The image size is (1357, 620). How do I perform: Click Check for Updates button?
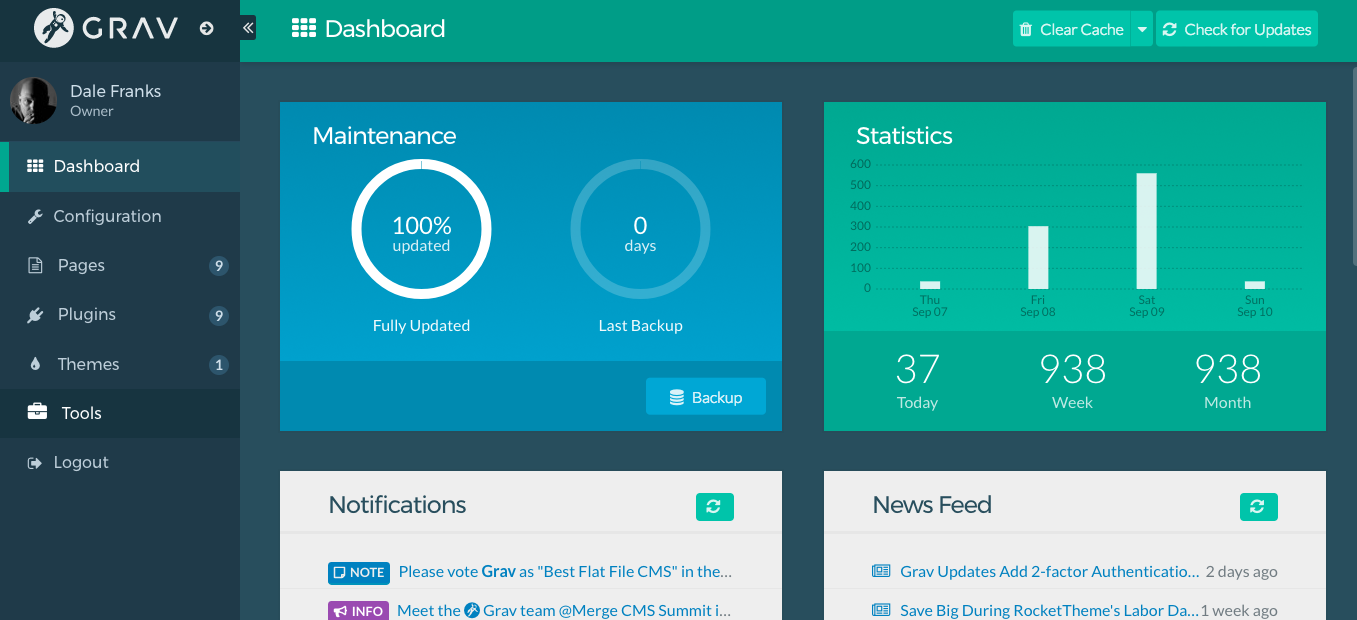[x=1237, y=29]
